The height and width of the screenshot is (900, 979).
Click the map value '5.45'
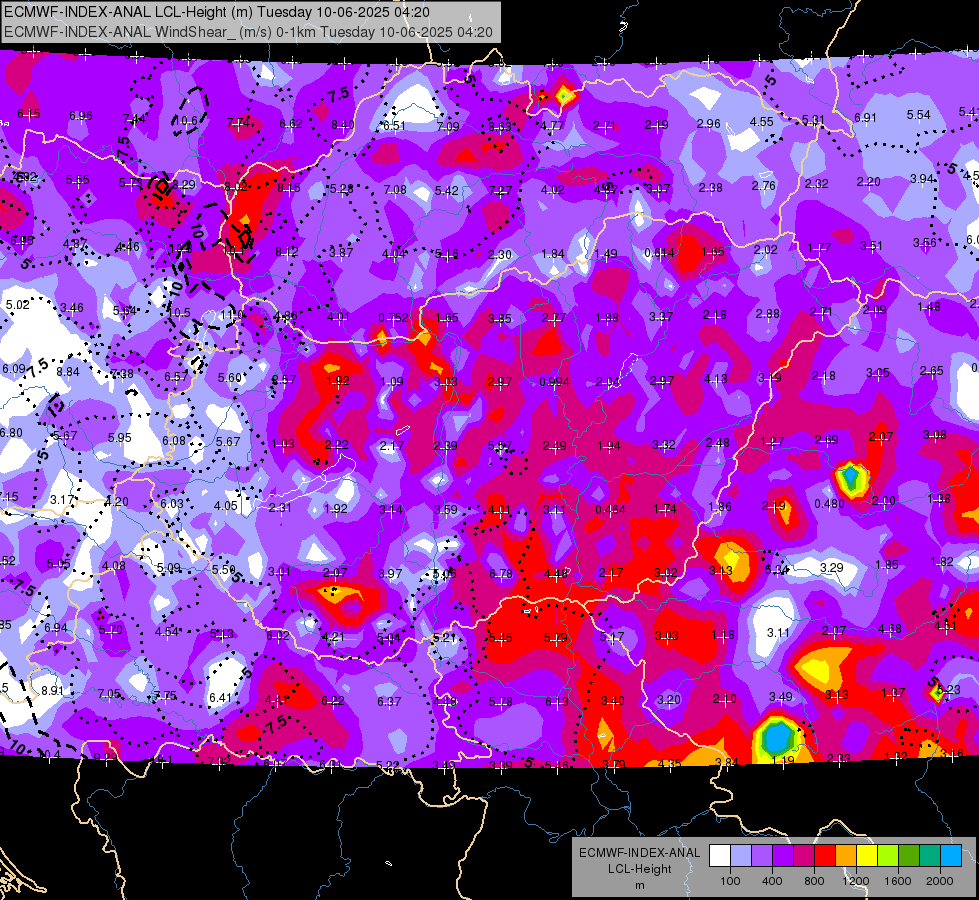(500, 638)
